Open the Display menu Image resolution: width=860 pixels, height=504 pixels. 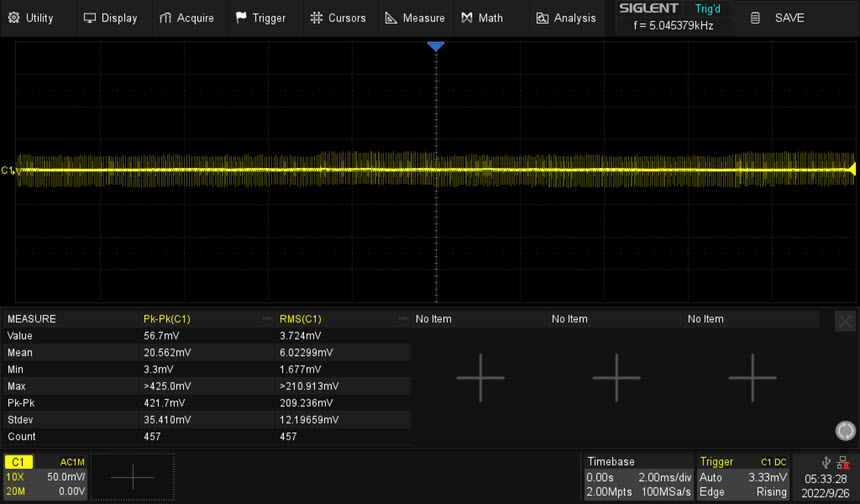point(110,18)
